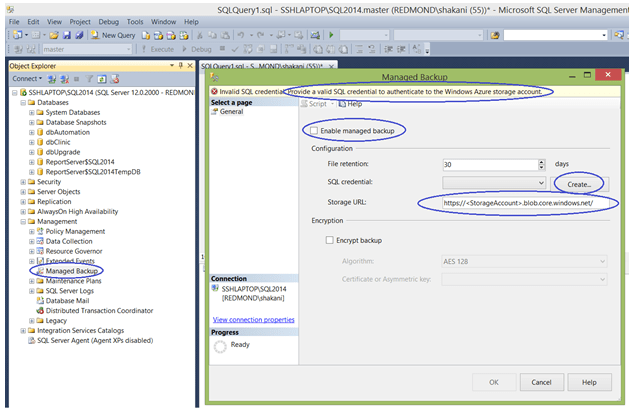Open the File menu
The height and width of the screenshot is (416, 635).
click(x=14, y=22)
